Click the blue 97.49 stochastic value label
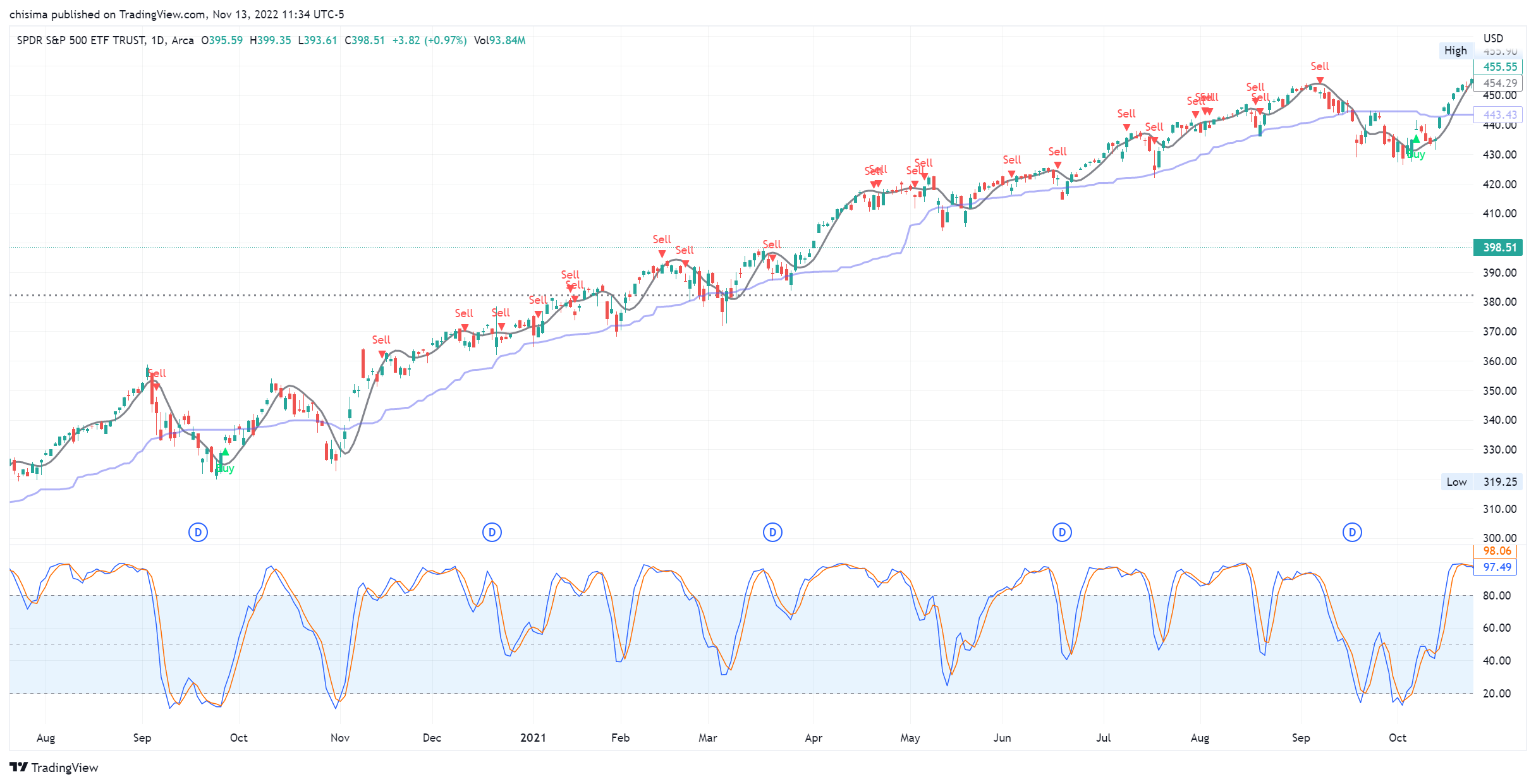The height and width of the screenshot is (784, 1536). pos(1497,567)
